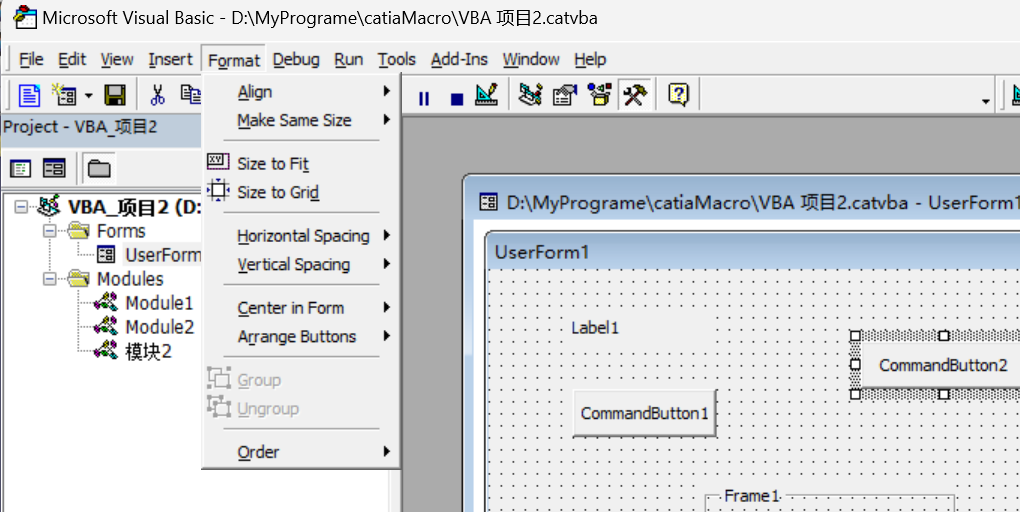This screenshot has height=512, width=1020.
Task: Select Module1 in the project tree
Action: [159, 303]
